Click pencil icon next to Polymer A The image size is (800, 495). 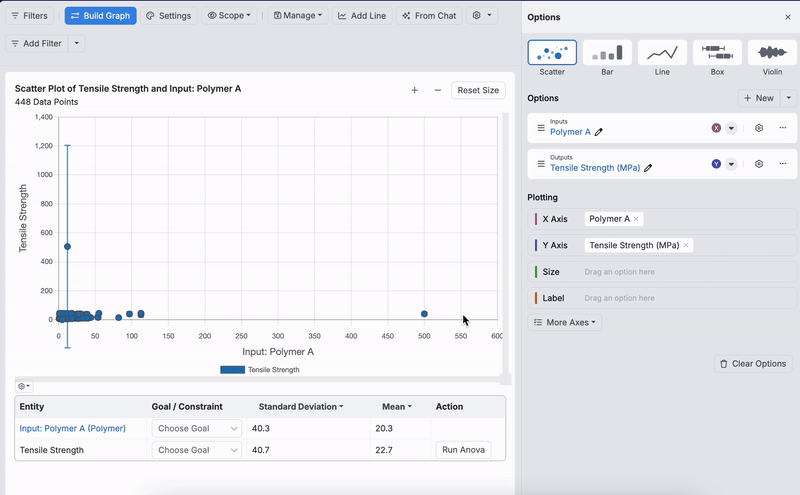coord(599,132)
